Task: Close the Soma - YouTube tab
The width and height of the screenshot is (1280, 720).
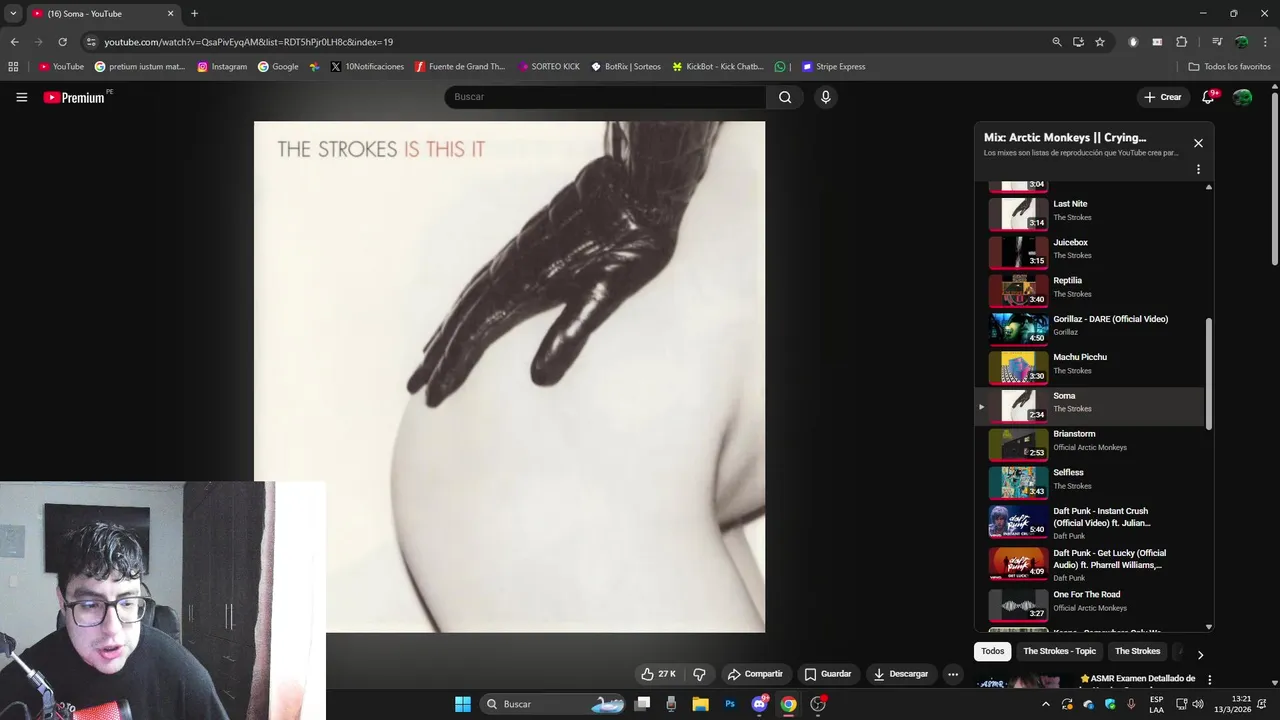Action: [x=170, y=14]
